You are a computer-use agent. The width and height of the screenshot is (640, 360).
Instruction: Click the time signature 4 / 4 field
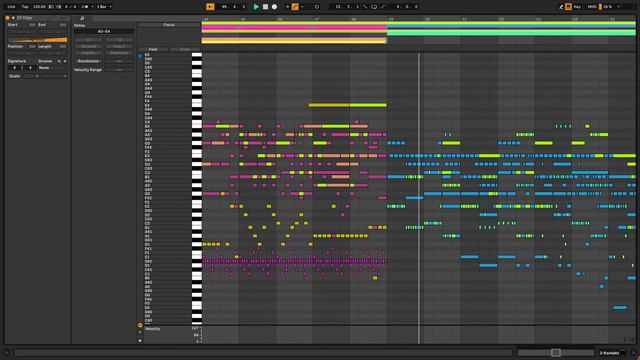pyautogui.click(x=70, y=7)
